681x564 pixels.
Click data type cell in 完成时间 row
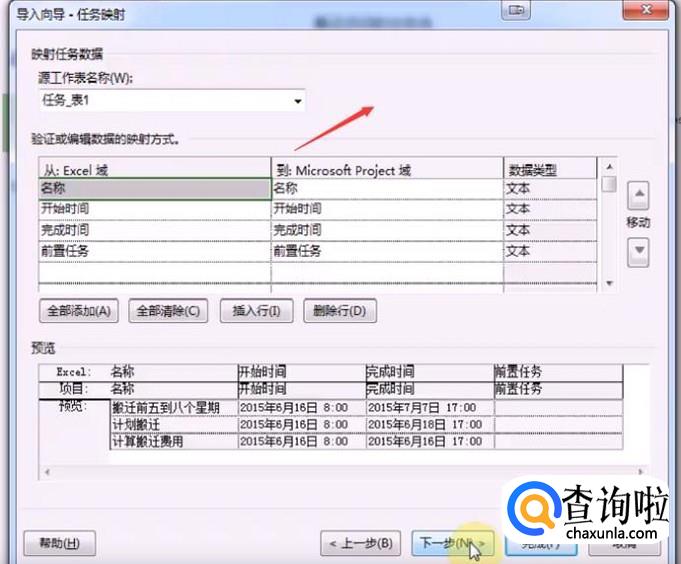(x=550, y=230)
